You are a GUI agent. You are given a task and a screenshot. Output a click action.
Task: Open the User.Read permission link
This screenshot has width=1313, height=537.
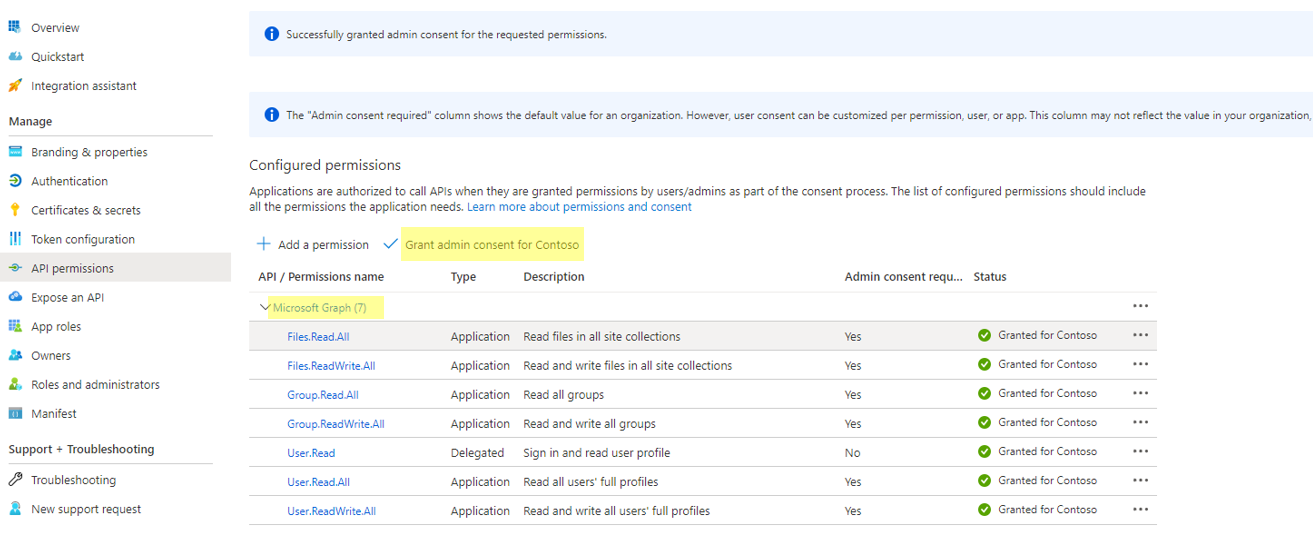311,453
